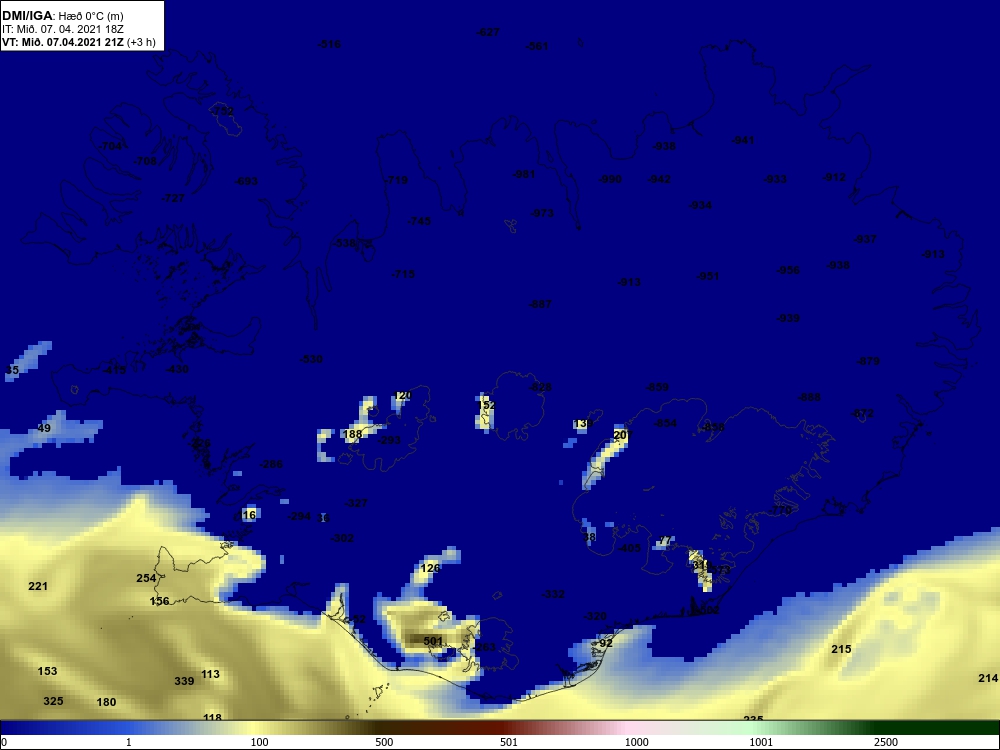This screenshot has height=750, width=1000.
Task: Click the map value 156
Action: pos(159,601)
